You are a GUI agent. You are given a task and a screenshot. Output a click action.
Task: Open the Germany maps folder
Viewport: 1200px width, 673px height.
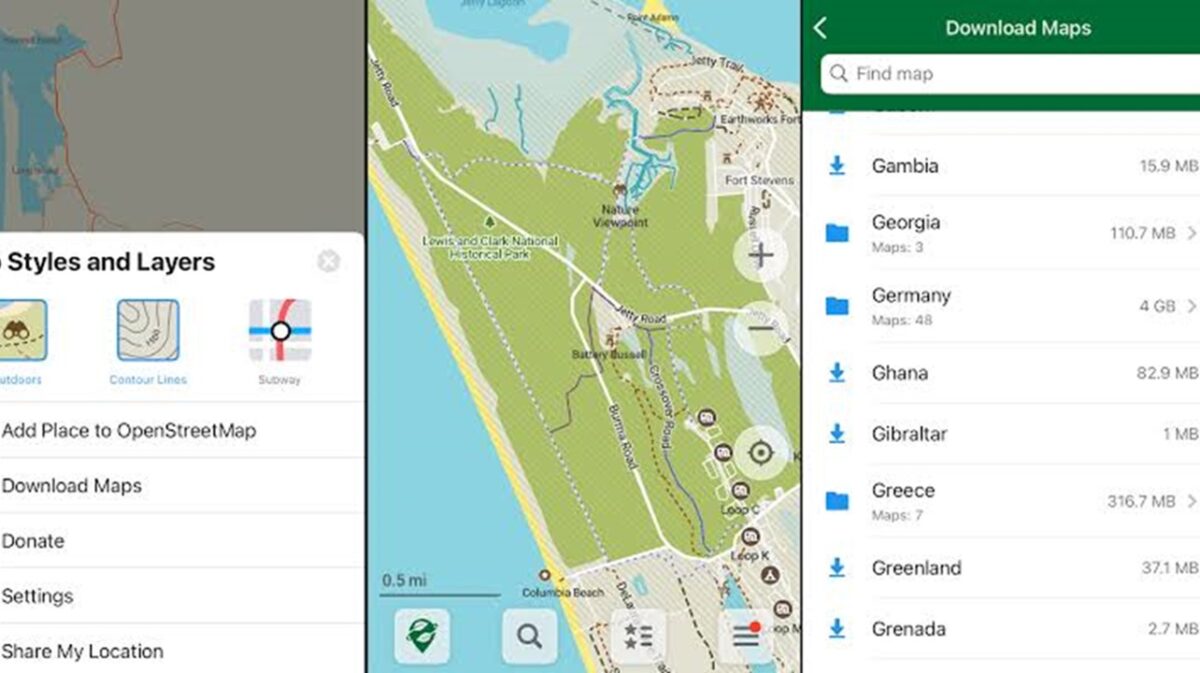pyautogui.click(x=837, y=306)
